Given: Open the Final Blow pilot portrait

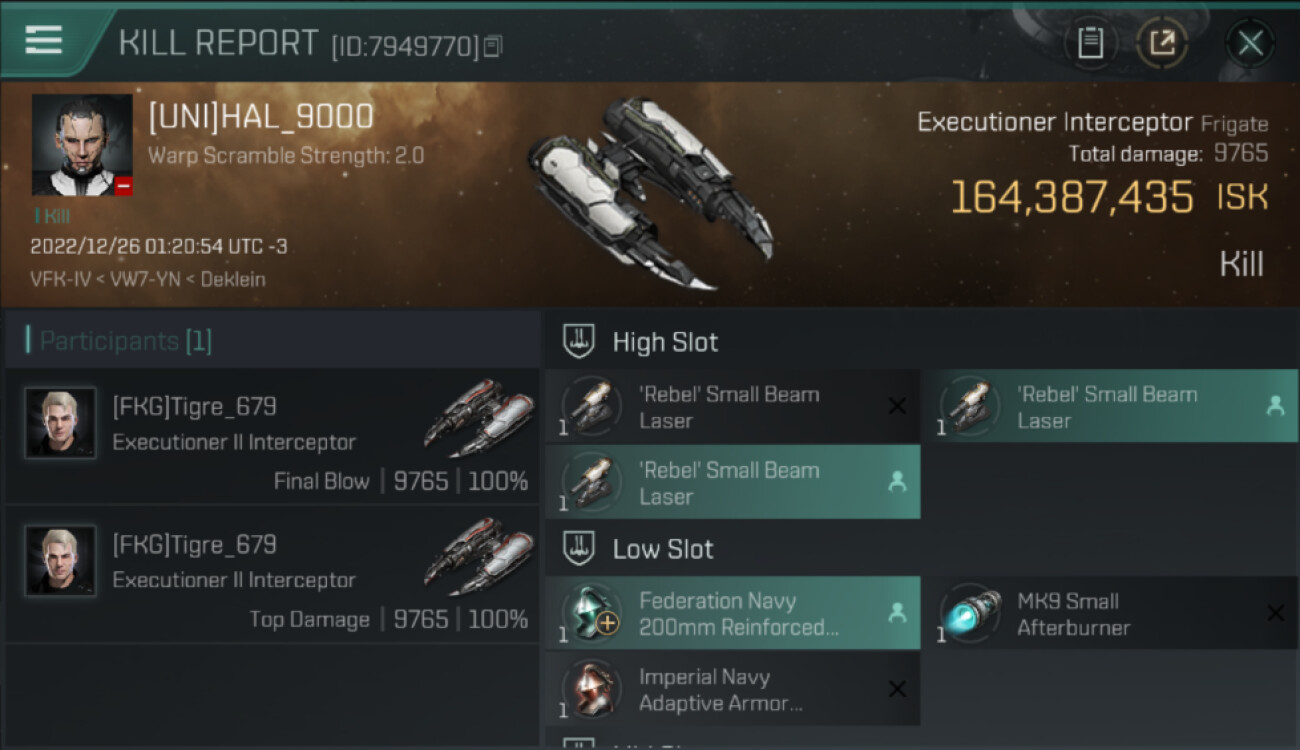Looking at the screenshot, I should coord(60,423).
